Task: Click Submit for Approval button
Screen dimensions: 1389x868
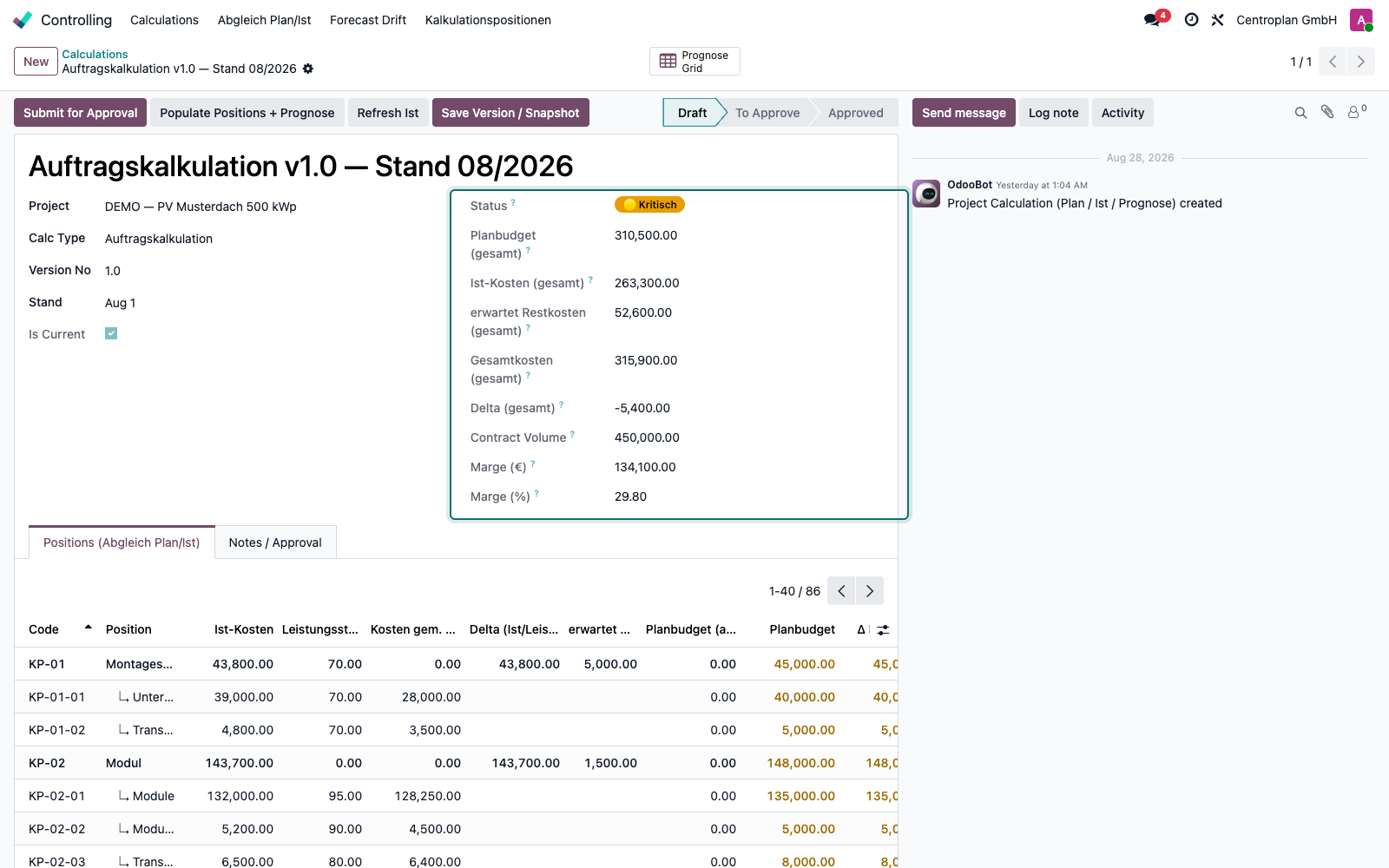Action: [x=81, y=113]
